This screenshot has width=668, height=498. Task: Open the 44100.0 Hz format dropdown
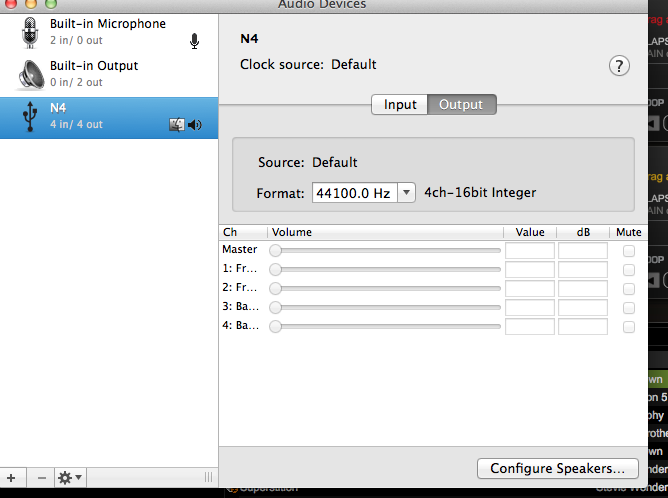click(x=364, y=192)
